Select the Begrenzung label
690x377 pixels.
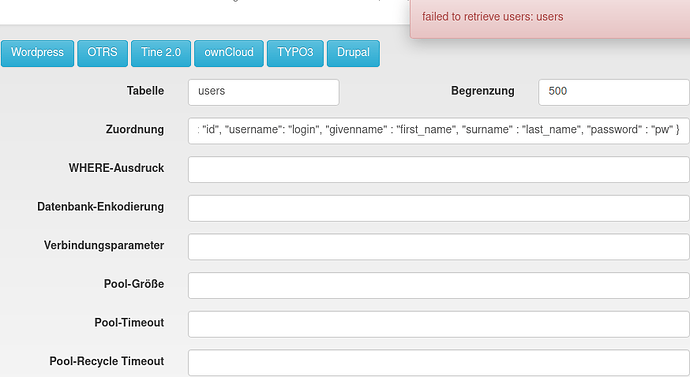pyautogui.click(x=483, y=91)
